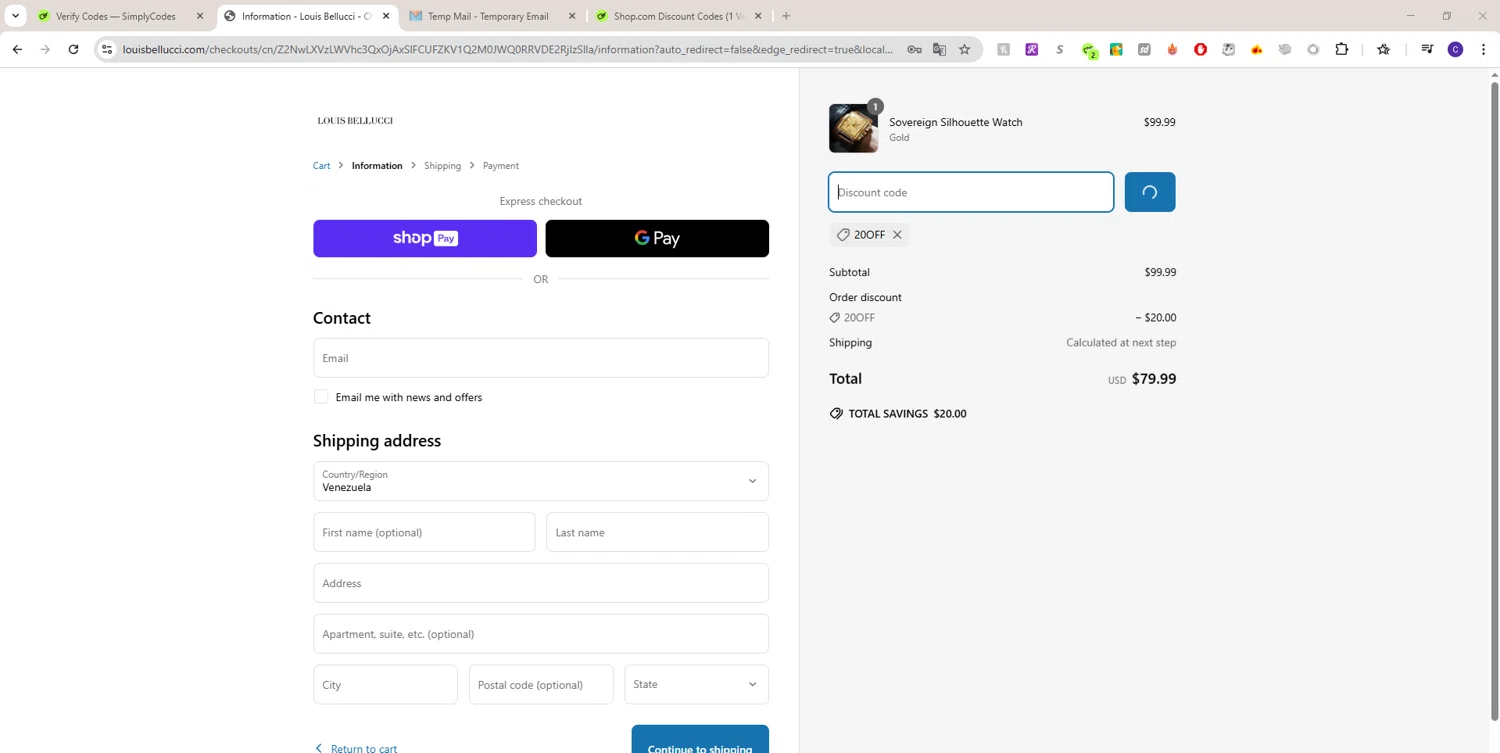Open the tab search dropdown arrow

pos(15,16)
